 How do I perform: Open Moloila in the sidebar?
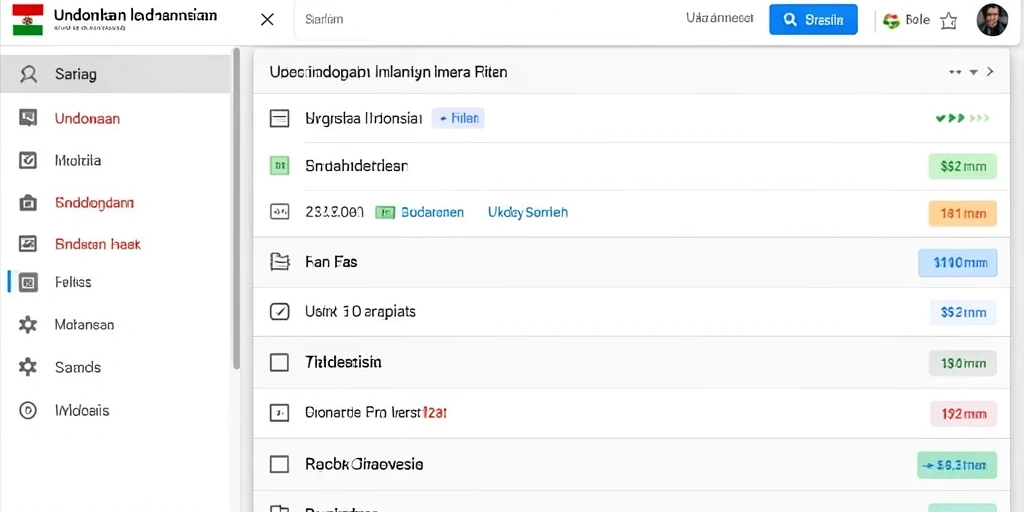(x=78, y=160)
